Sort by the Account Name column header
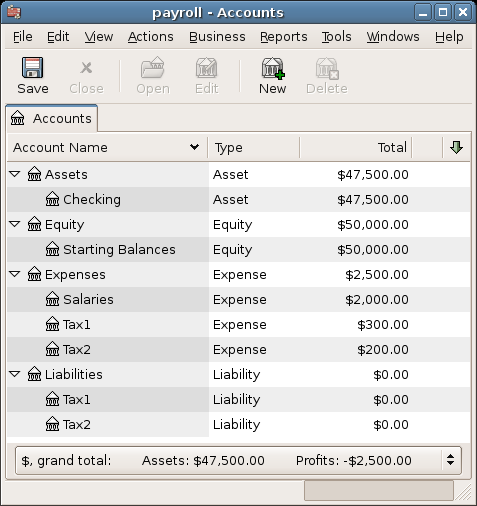 coord(107,147)
